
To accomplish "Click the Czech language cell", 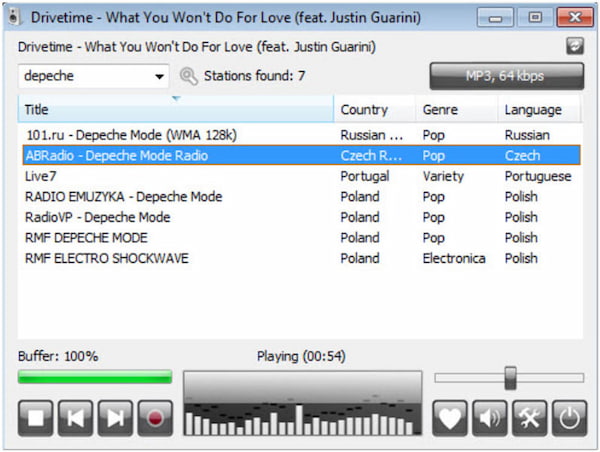I will pos(522,155).
